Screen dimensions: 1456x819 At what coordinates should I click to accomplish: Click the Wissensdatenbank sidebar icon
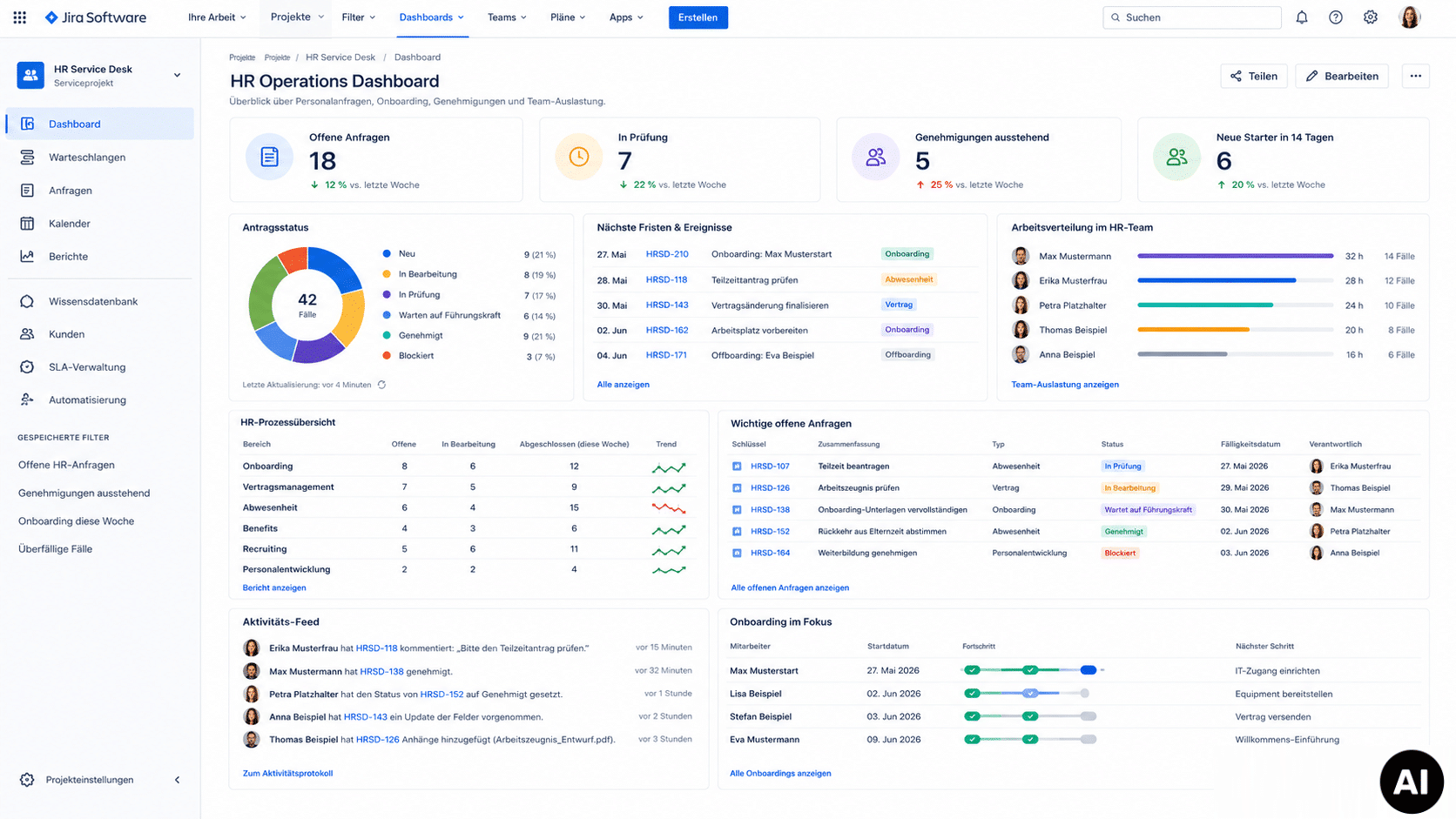27,301
